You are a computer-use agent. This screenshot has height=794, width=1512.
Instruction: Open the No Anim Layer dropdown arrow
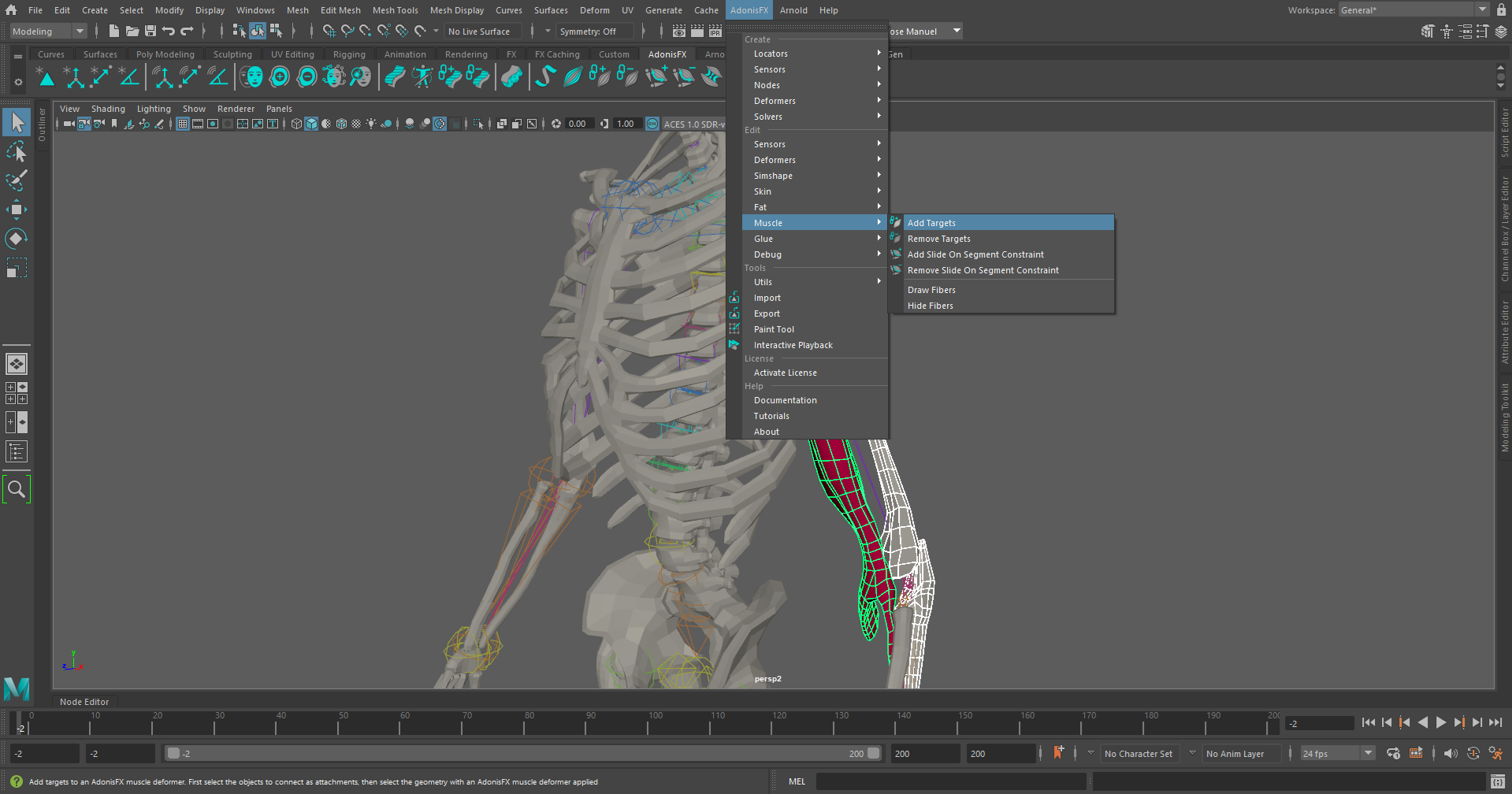click(x=1192, y=753)
